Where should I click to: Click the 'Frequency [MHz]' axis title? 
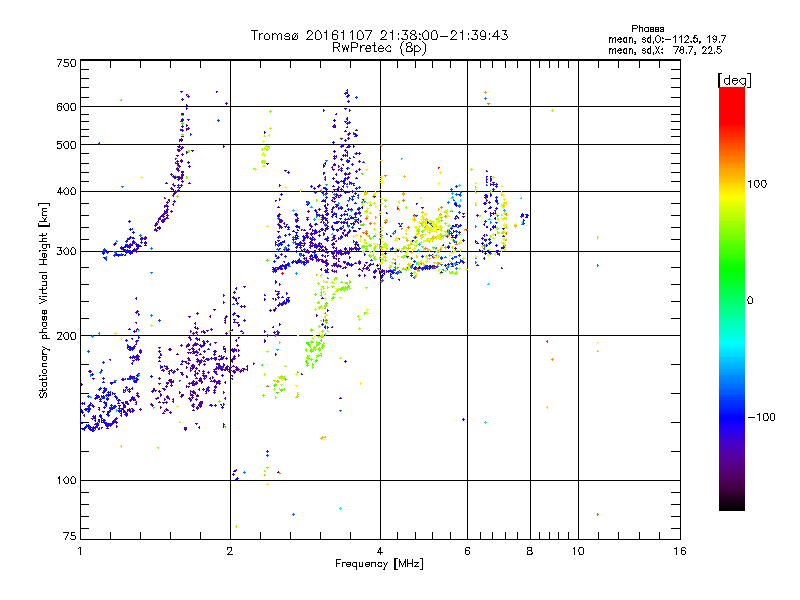[x=379, y=564]
